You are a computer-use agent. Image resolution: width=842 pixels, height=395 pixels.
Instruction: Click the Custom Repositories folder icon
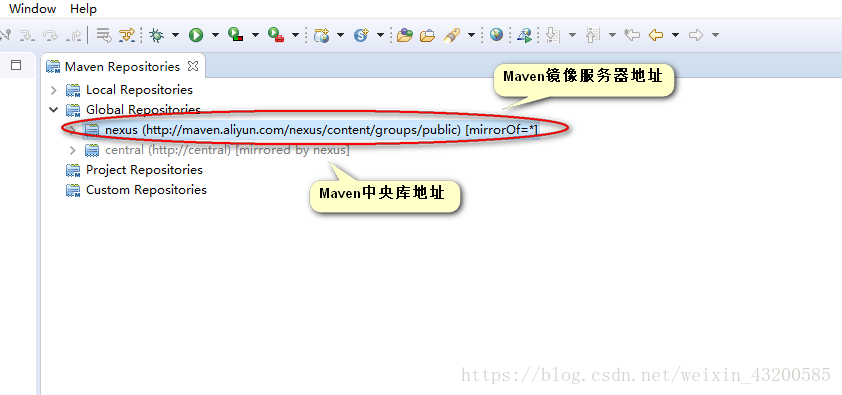click(x=73, y=190)
